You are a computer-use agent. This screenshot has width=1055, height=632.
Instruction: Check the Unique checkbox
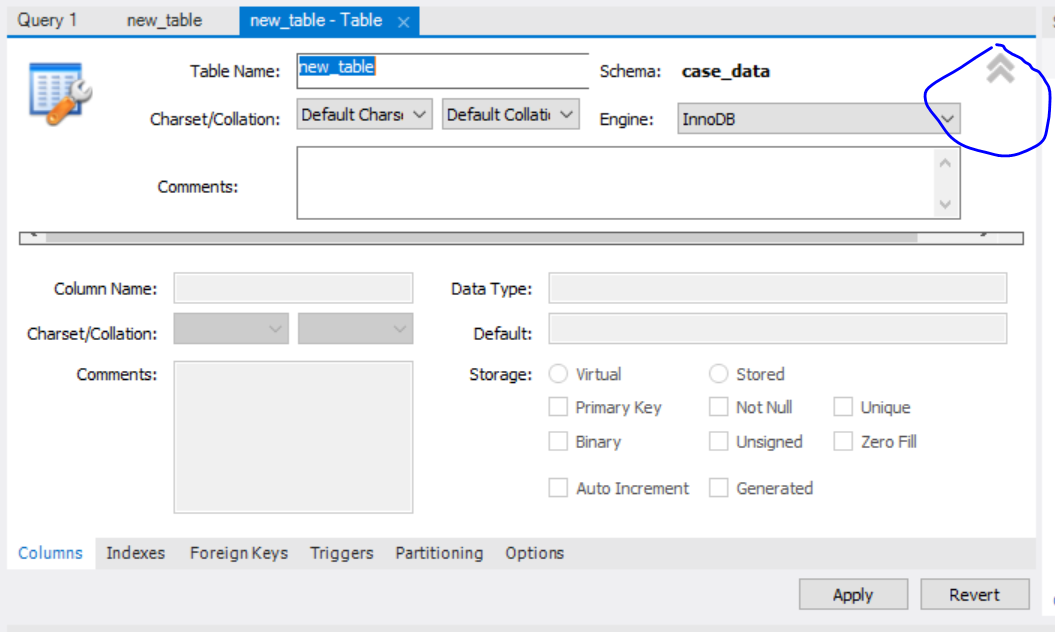(843, 407)
